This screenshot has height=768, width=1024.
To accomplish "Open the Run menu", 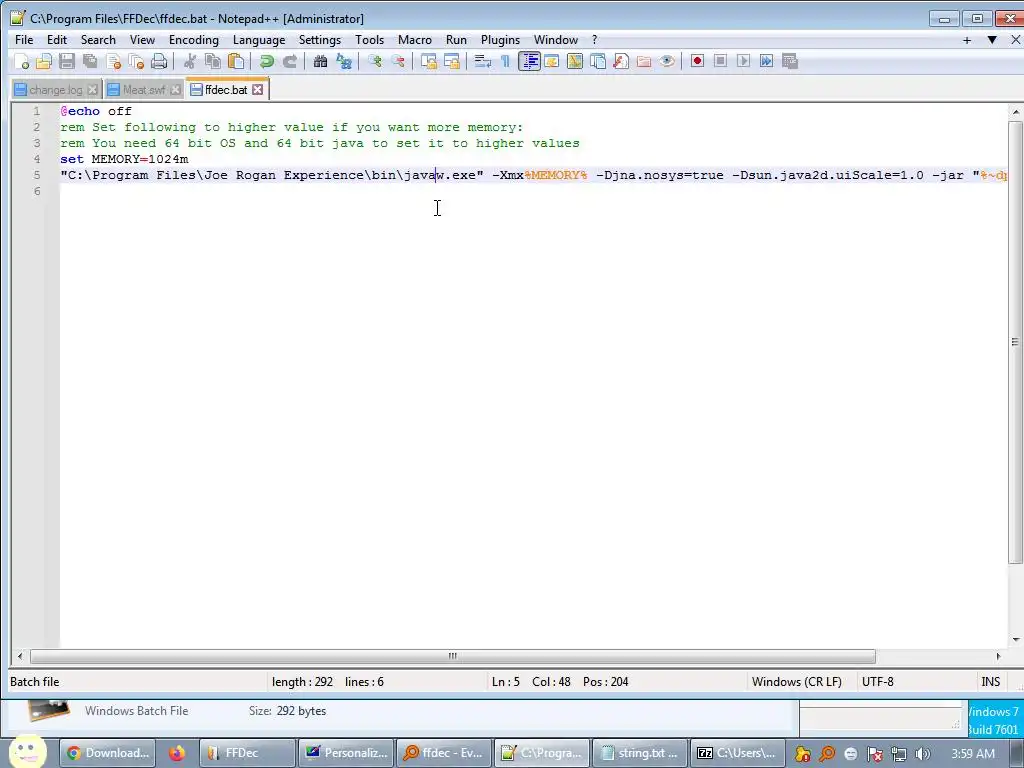I will 456,40.
